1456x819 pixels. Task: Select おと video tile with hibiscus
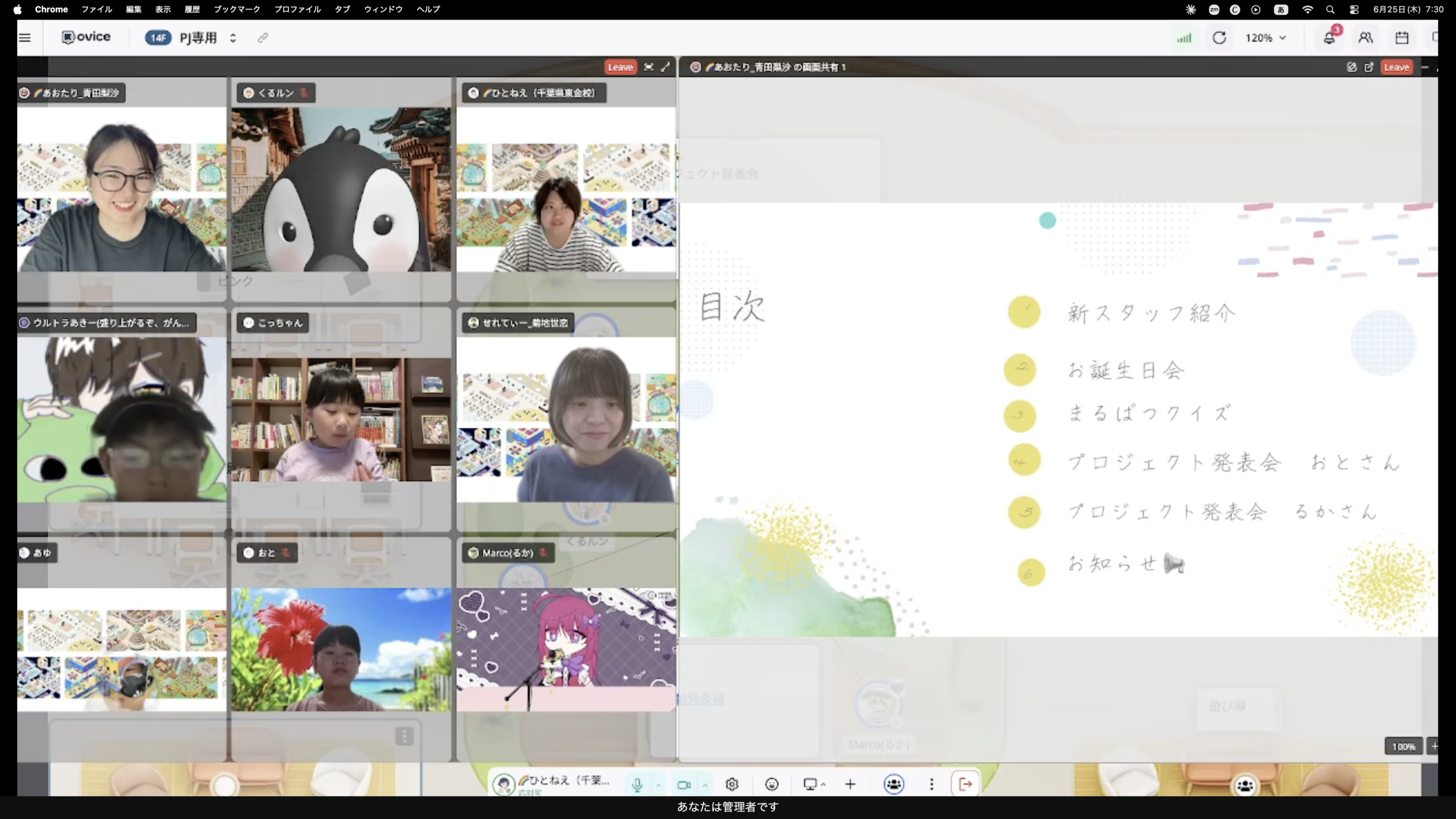(x=341, y=650)
